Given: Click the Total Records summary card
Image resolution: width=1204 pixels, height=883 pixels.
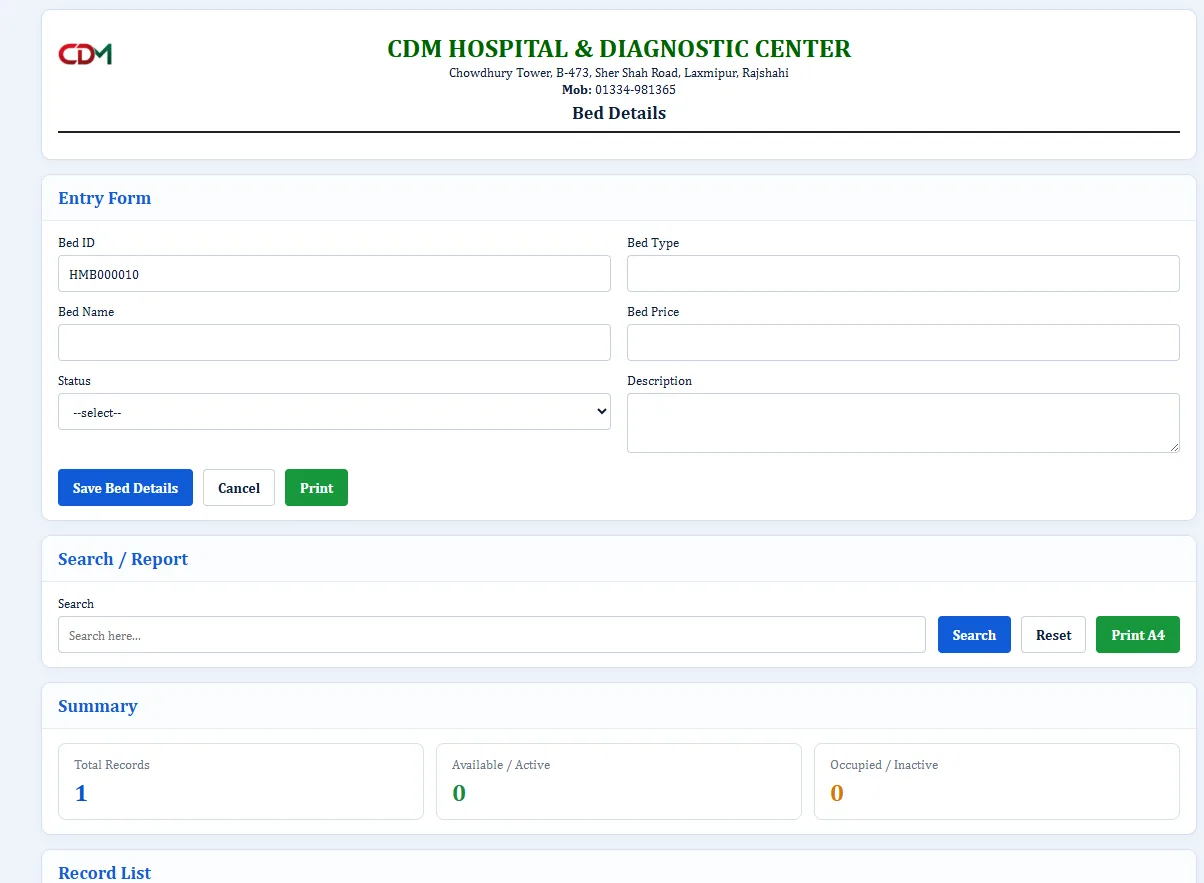Looking at the screenshot, I should tap(241, 781).
